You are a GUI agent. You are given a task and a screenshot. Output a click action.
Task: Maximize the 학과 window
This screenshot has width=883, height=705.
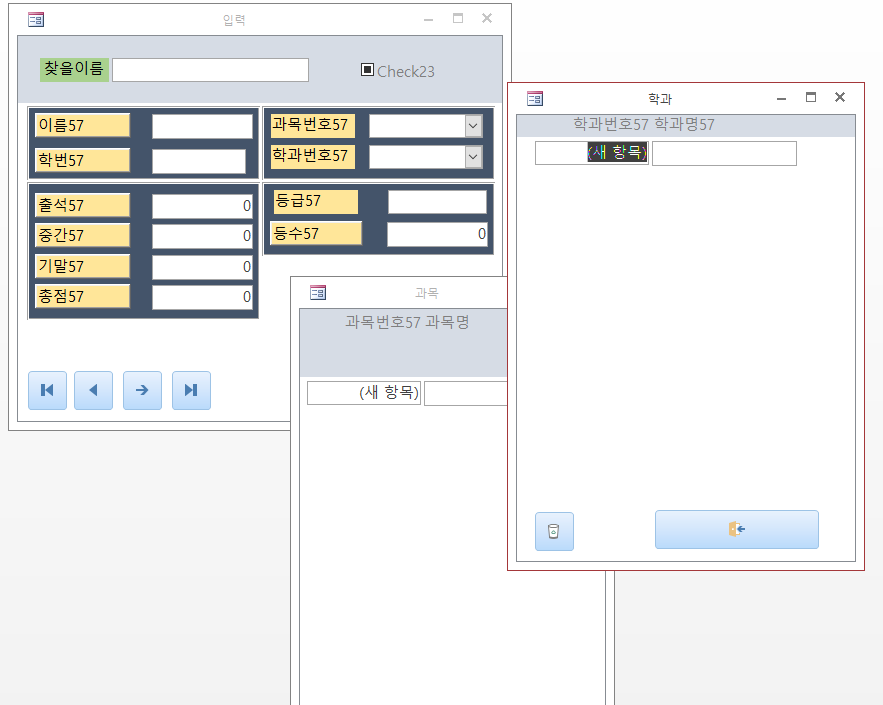(x=811, y=97)
